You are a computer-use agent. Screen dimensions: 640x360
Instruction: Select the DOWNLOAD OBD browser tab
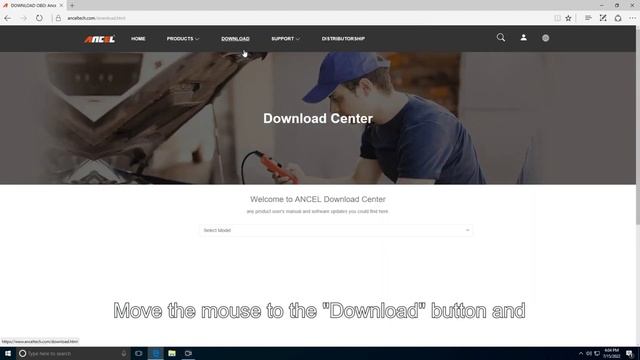click(x=33, y=5)
